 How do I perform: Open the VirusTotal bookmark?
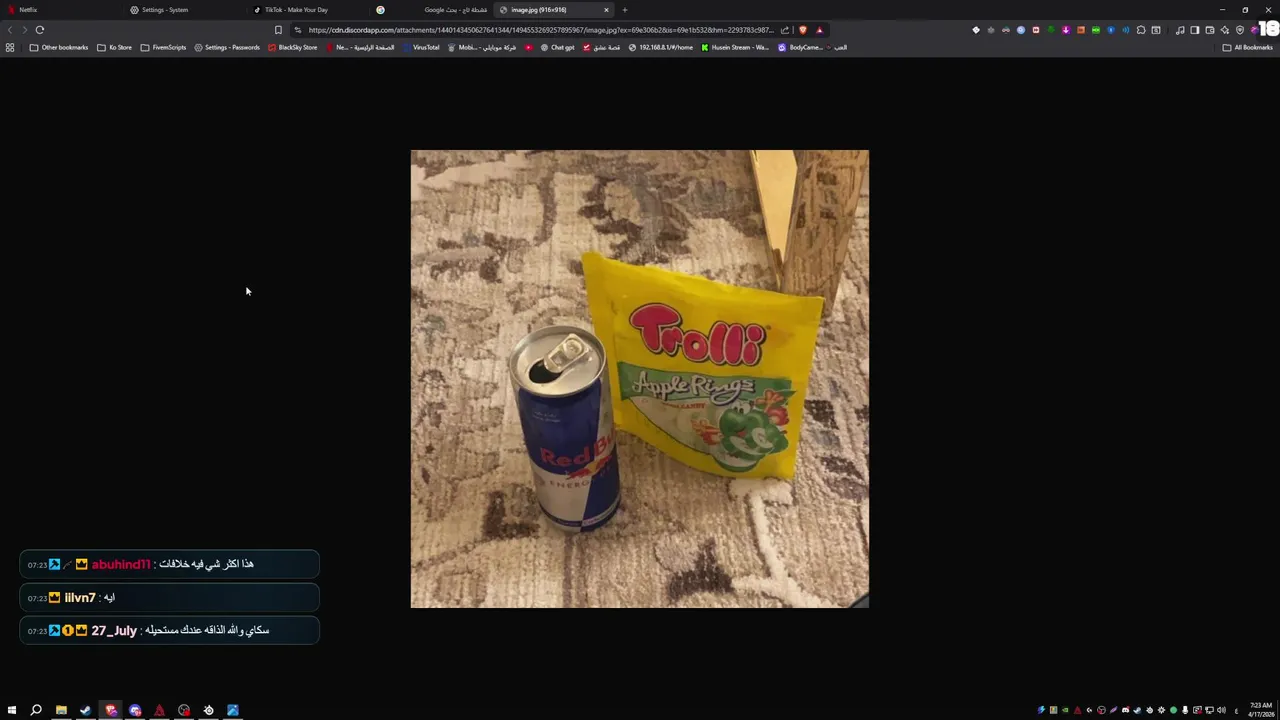click(421, 47)
